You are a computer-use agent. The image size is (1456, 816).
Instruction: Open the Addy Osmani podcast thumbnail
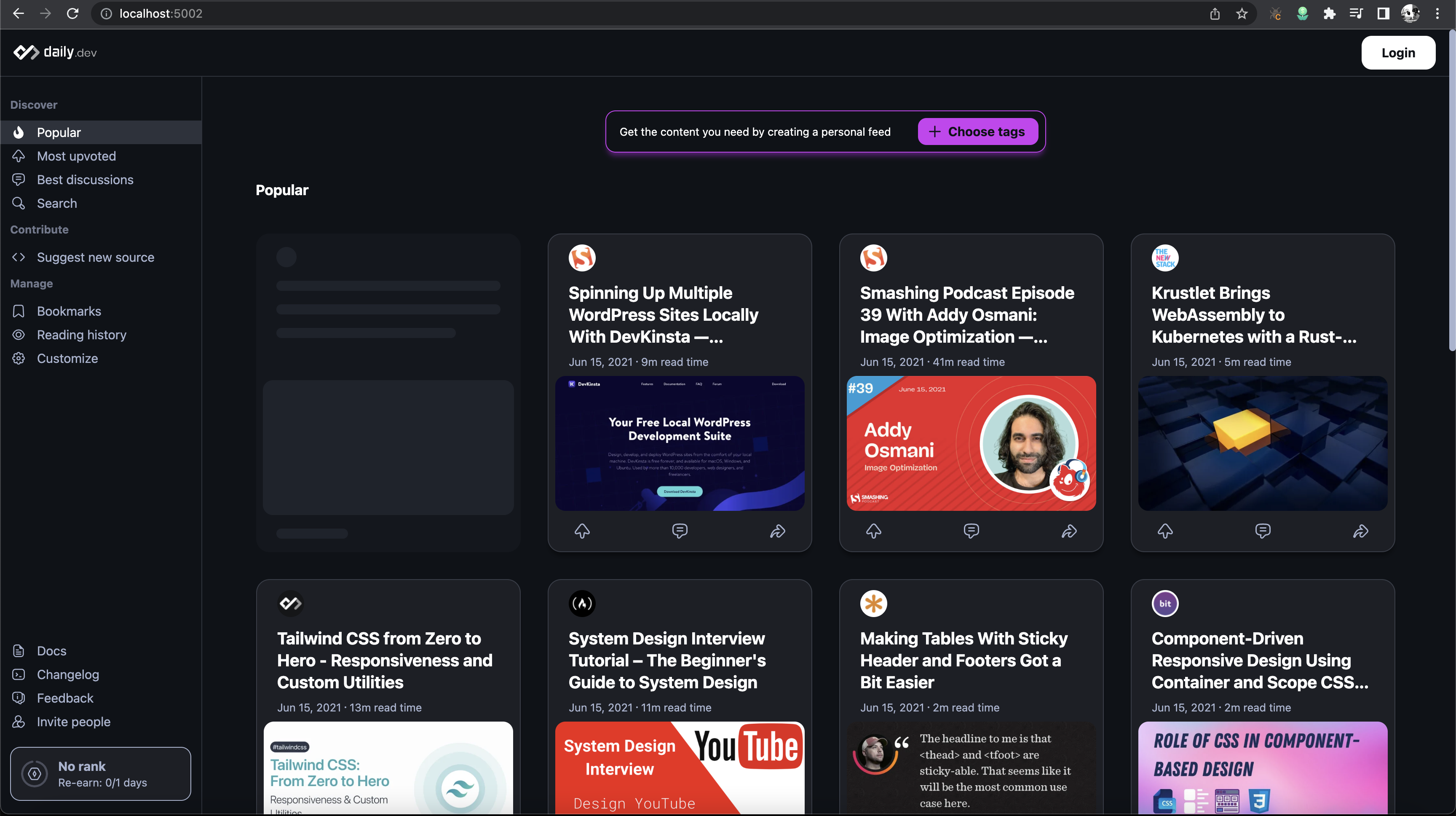click(x=971, y=443)
